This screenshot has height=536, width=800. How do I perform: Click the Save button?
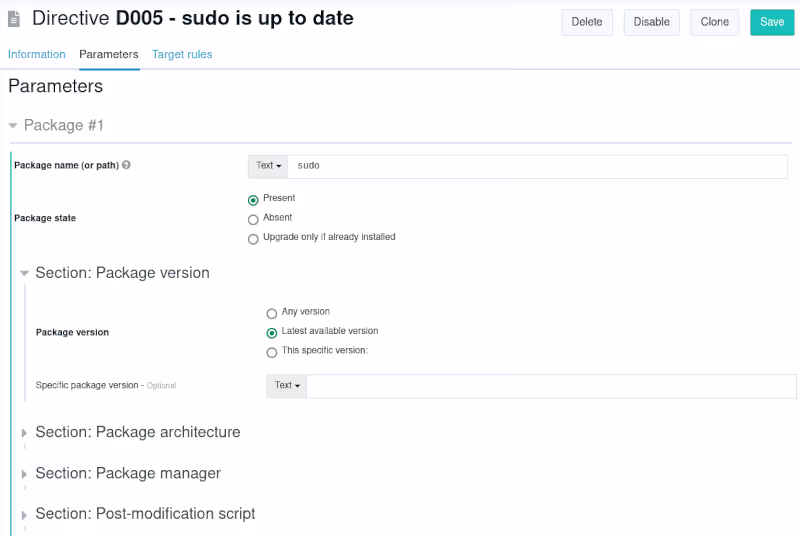(771, 22)
